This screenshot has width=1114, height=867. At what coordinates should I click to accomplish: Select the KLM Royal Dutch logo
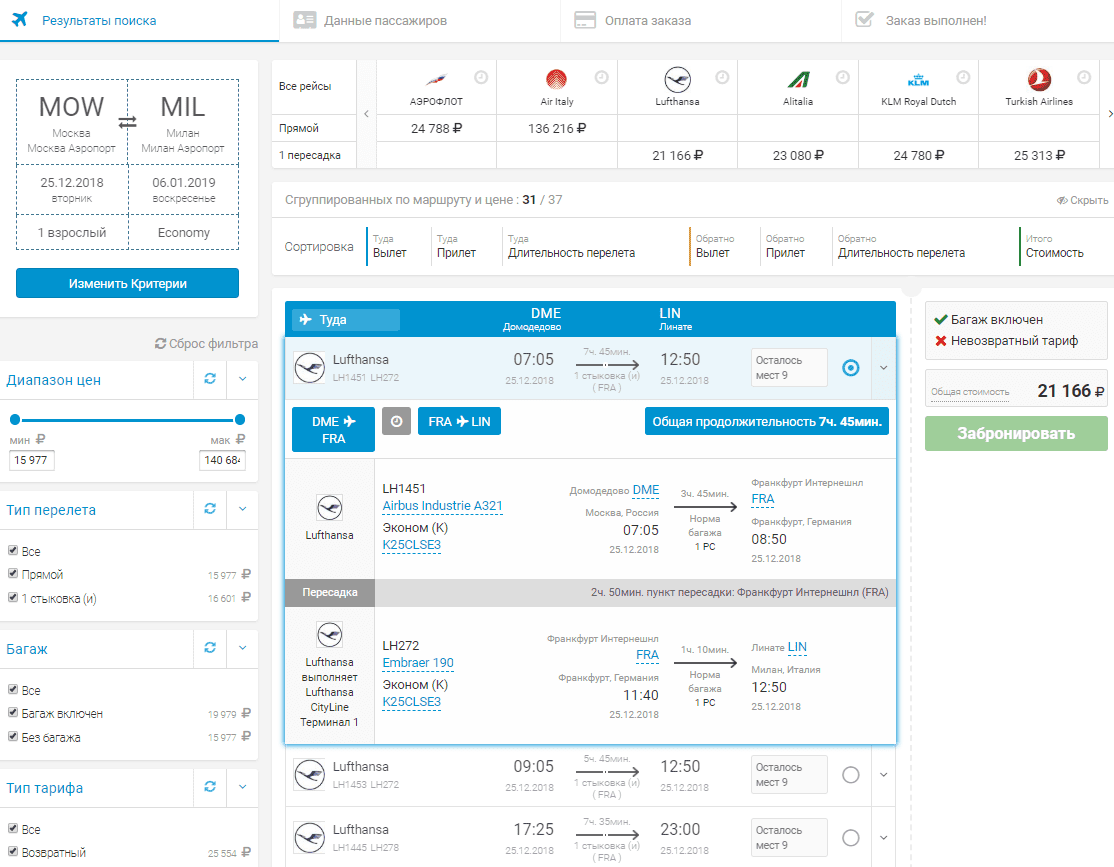919,80
